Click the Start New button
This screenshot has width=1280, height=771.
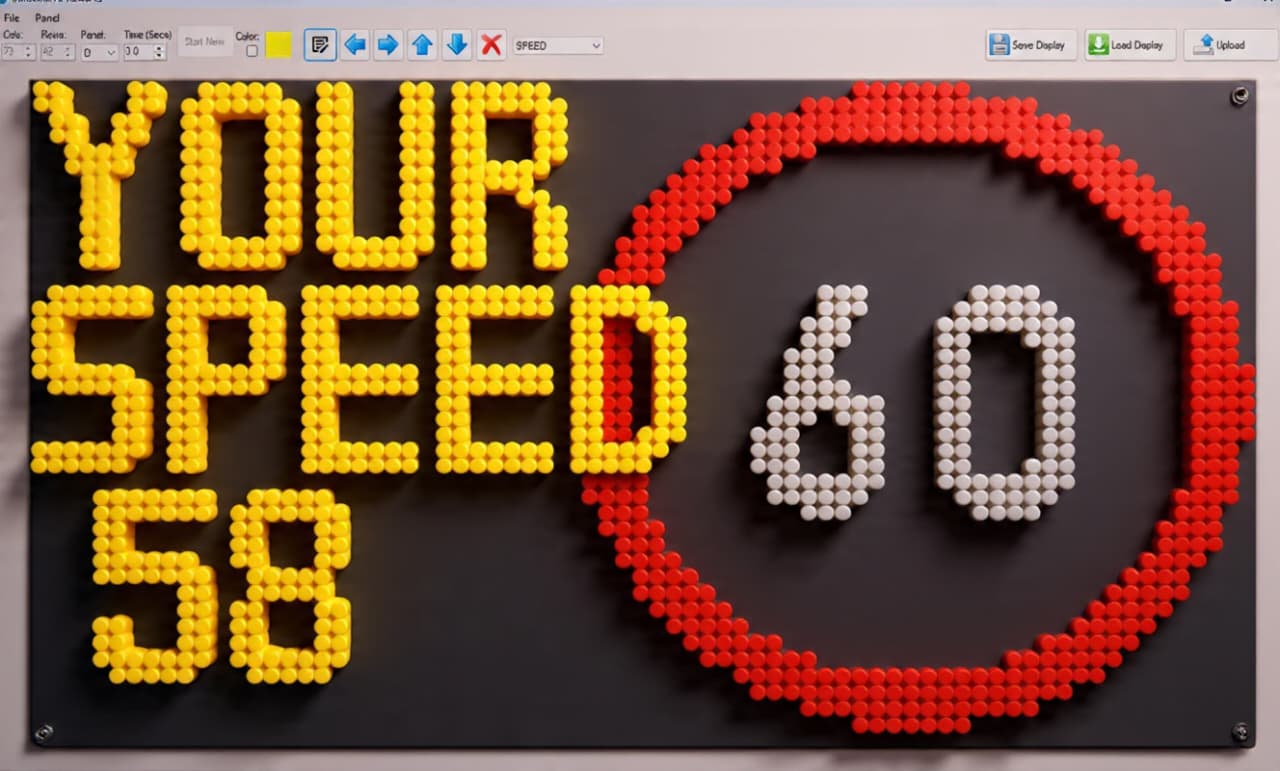(x=205, y=42)
